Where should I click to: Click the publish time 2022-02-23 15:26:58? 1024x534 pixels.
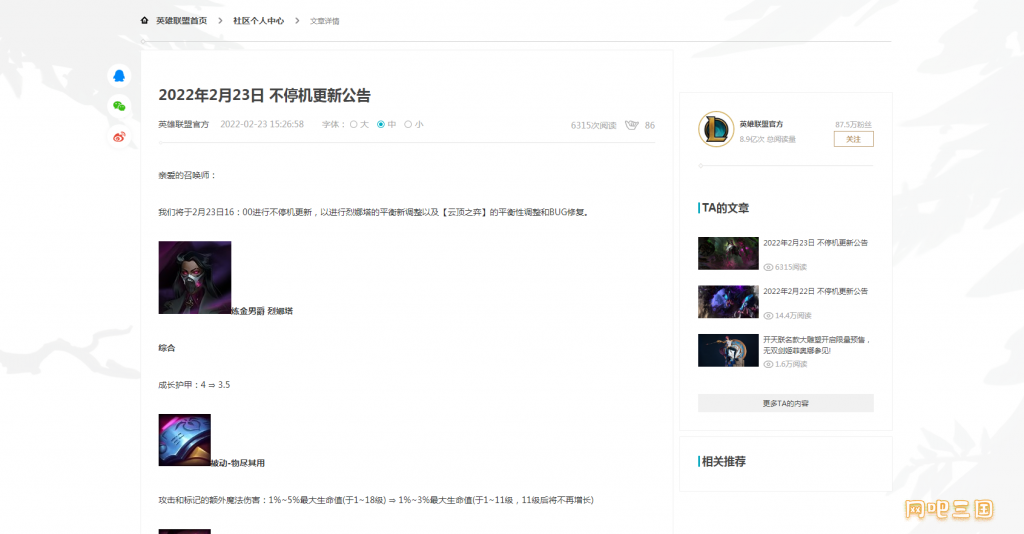(x=262, y=124)
